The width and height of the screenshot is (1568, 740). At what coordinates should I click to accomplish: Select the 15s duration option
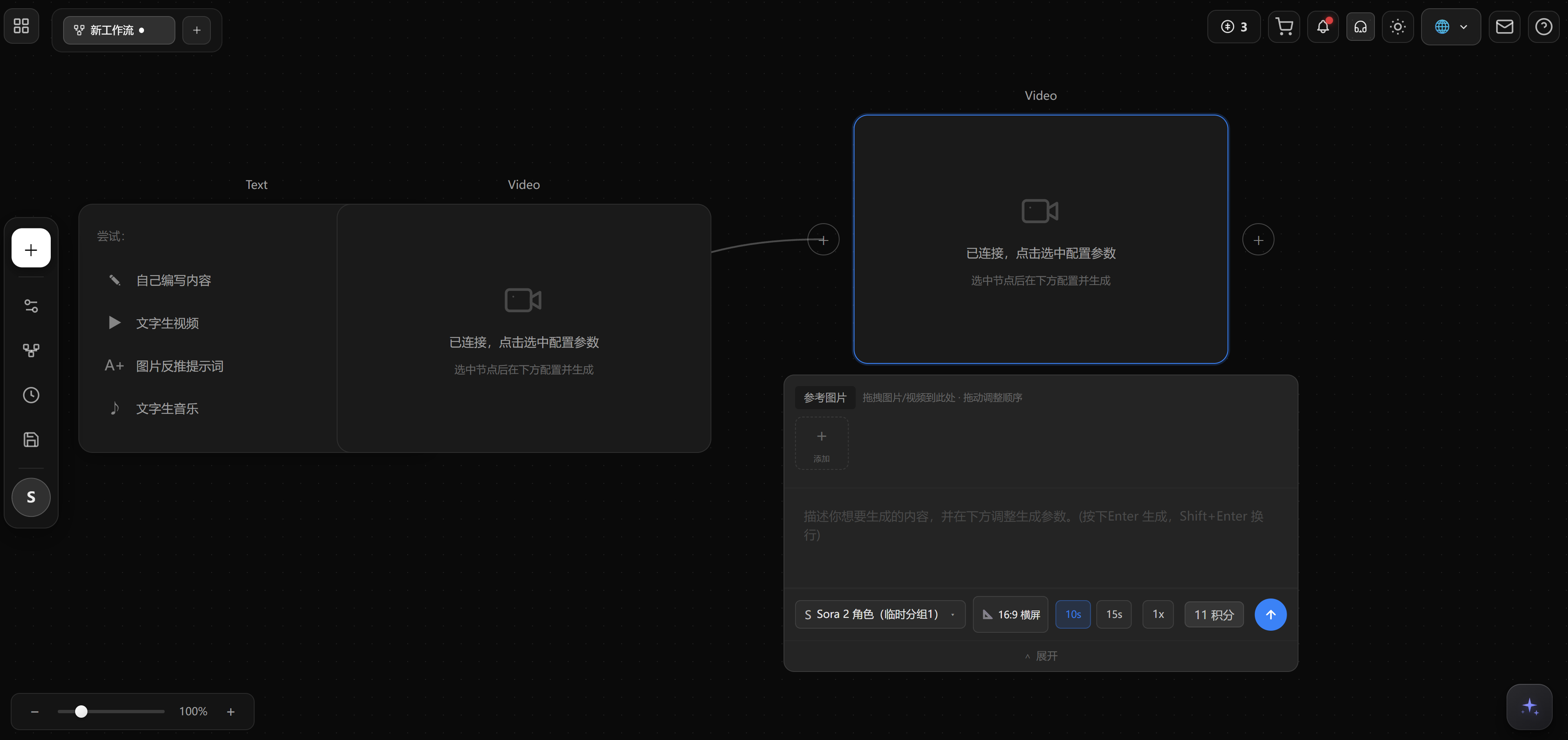click(1113, 614)
